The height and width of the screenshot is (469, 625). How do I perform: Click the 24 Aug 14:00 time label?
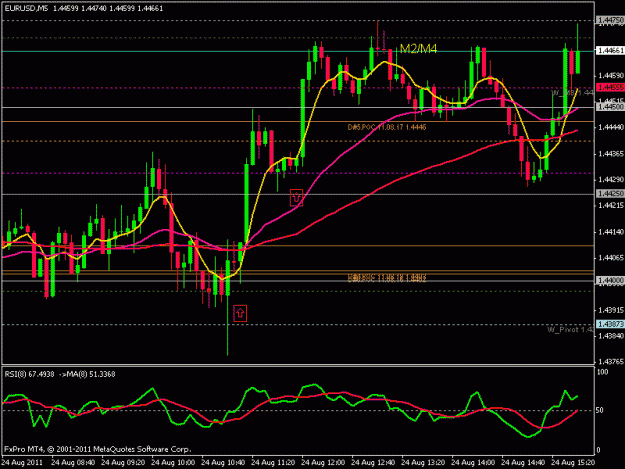473,463
